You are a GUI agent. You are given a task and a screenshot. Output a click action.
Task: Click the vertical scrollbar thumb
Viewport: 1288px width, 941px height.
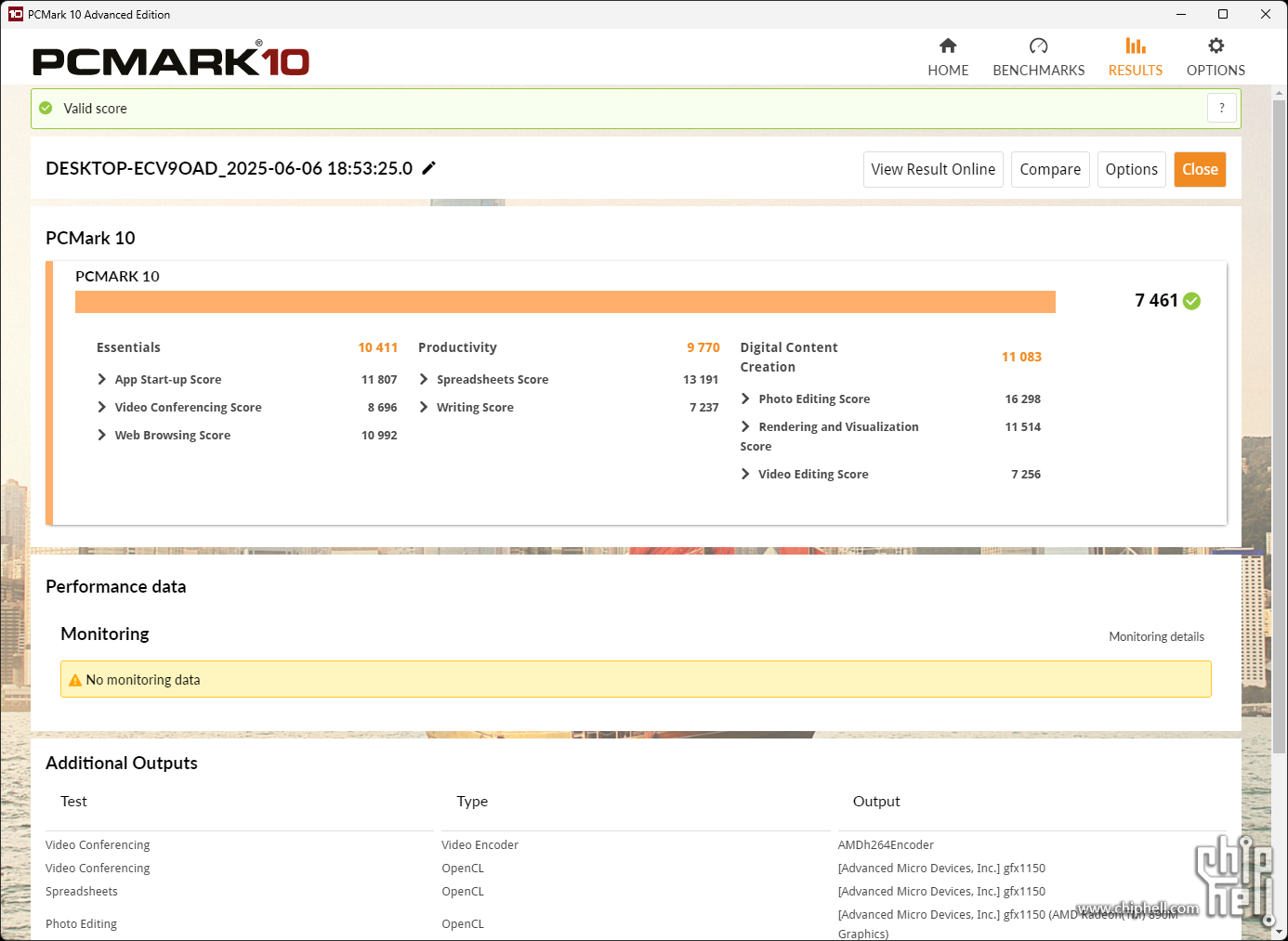click(1280, 425)
